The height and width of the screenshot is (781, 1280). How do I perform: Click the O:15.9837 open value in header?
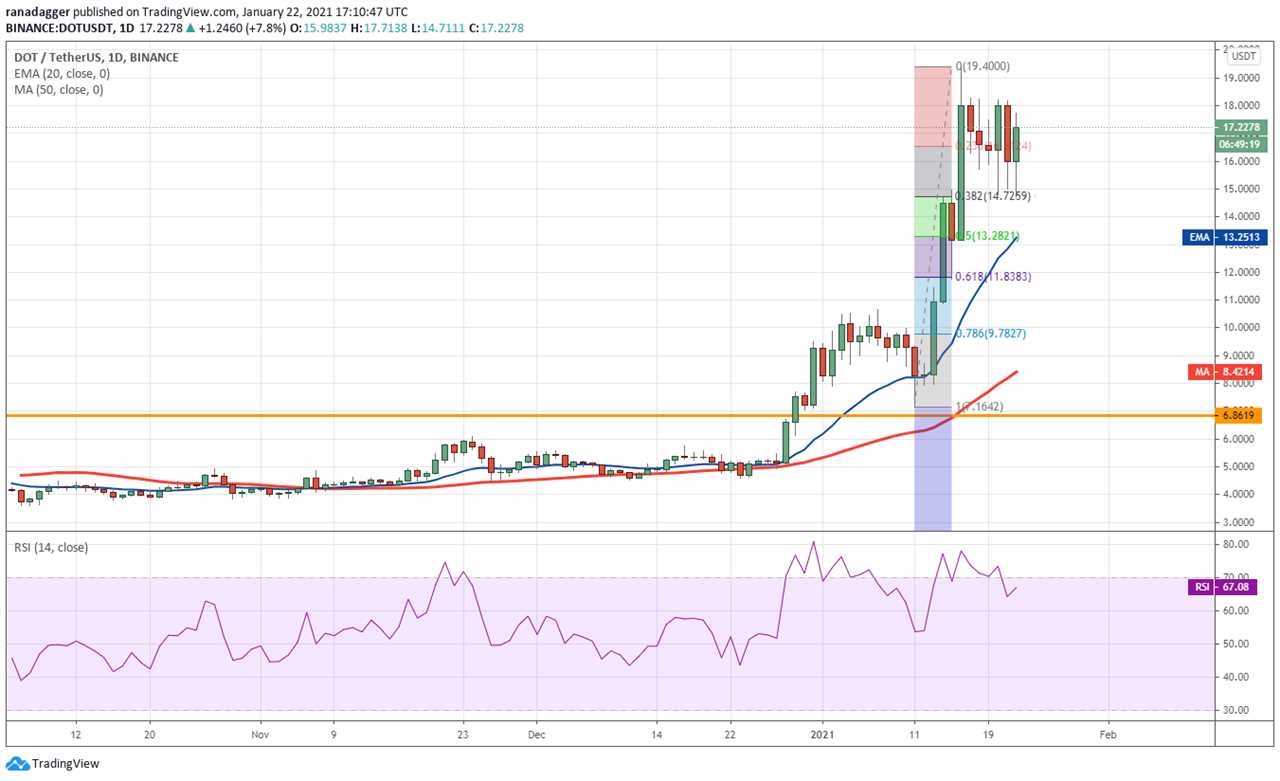pyautogui.click(x=319, y=28)
